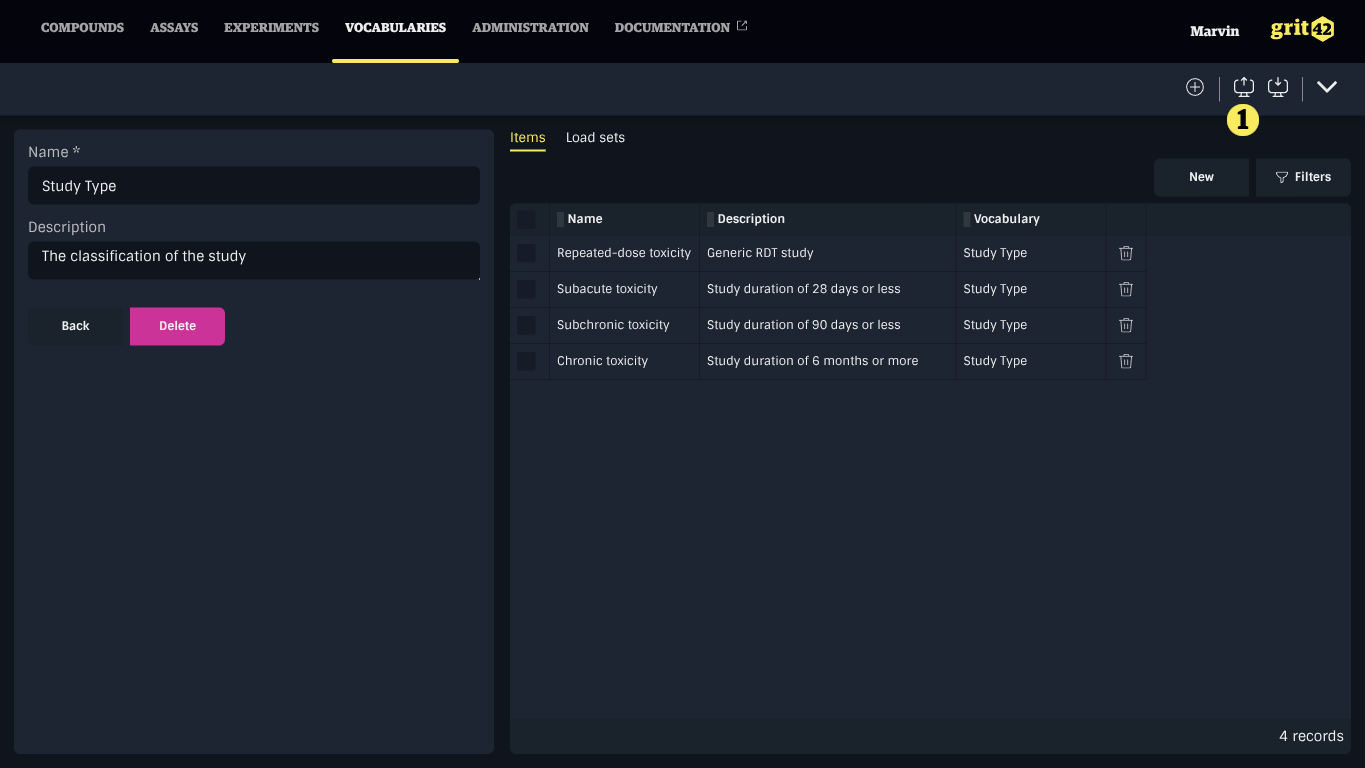The width and height of the screenshot is (1365, 768).
Task: Delete the Subchronic toxicity item
Action: pyautogui.click(x=1126, y=325)
